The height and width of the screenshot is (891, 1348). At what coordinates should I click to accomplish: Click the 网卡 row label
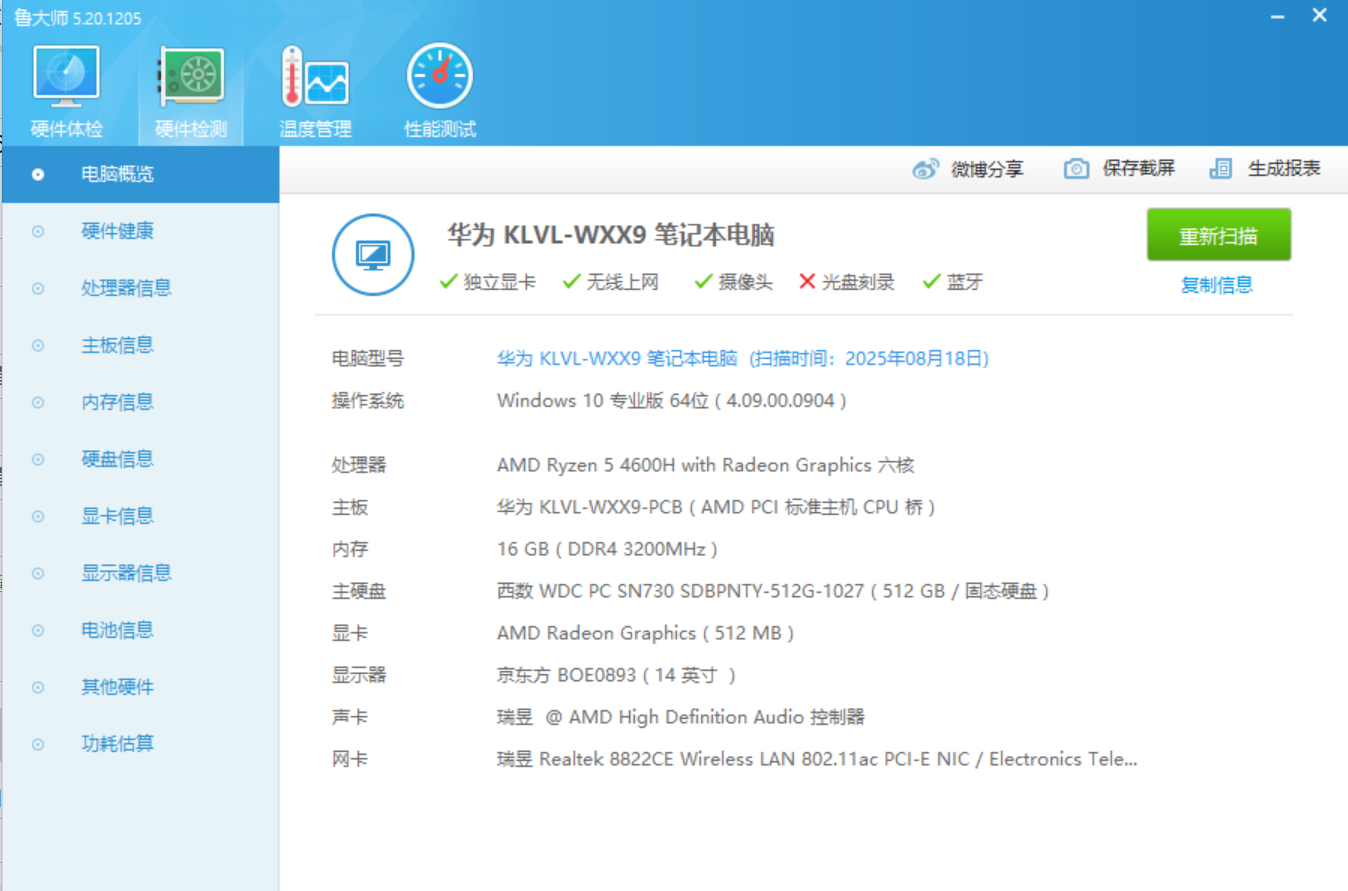tap(350, 759)
